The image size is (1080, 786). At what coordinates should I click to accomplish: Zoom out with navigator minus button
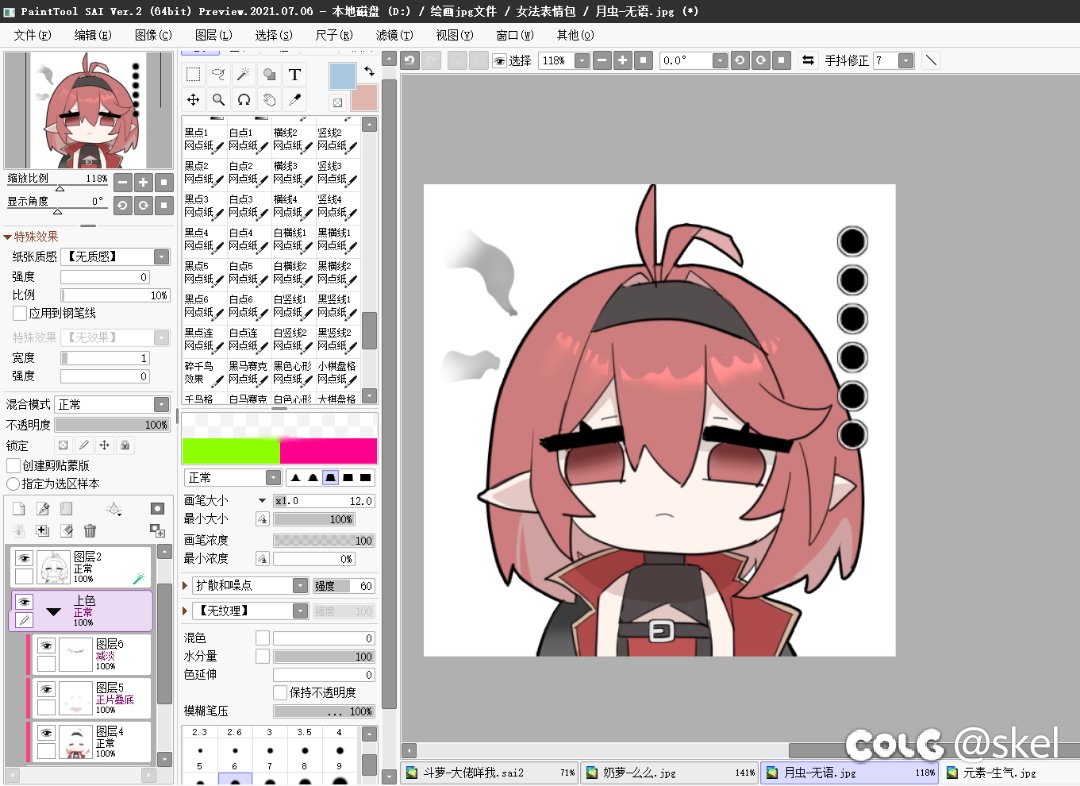pyautogui.click(x=123, y=183)
